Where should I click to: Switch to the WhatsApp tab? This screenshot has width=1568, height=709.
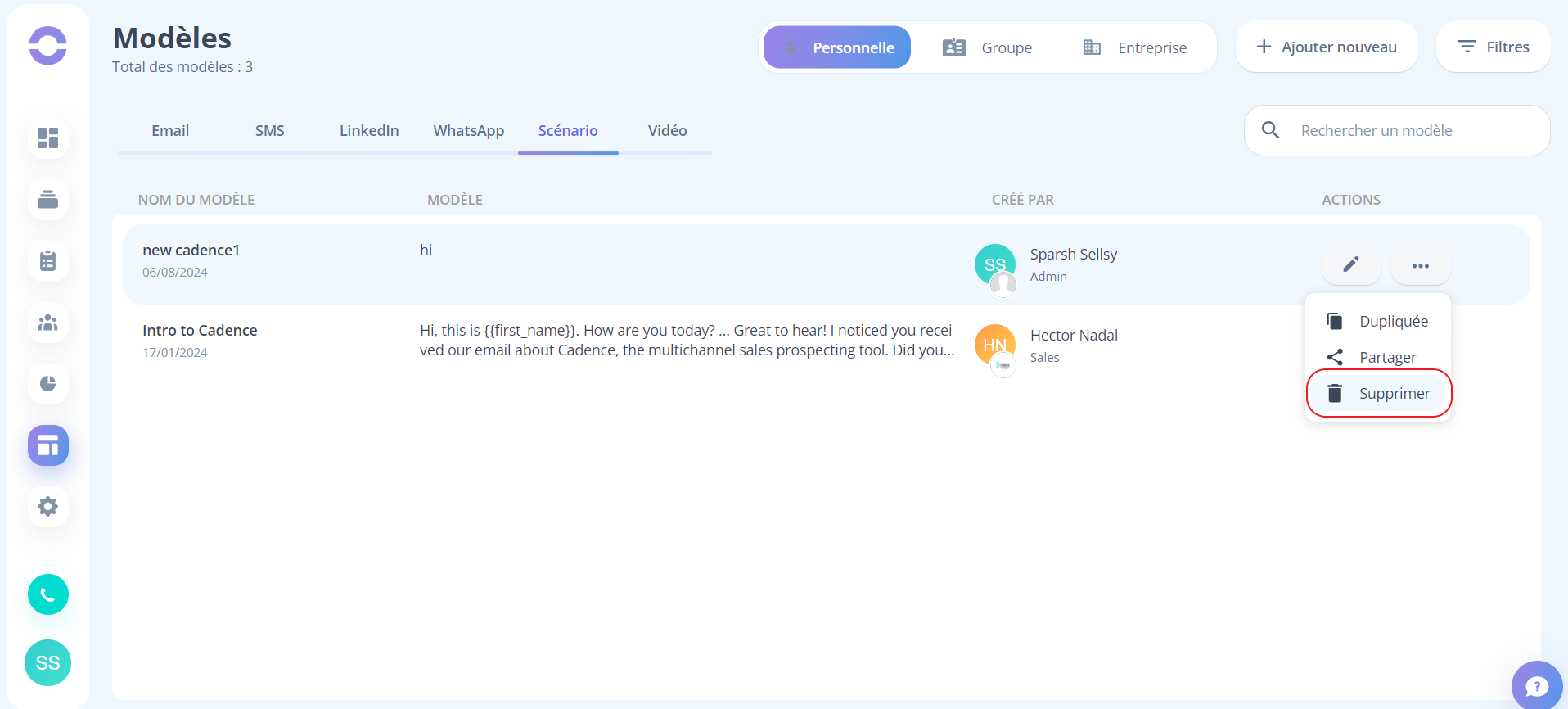pyautogui.click(x=469, y=131)
